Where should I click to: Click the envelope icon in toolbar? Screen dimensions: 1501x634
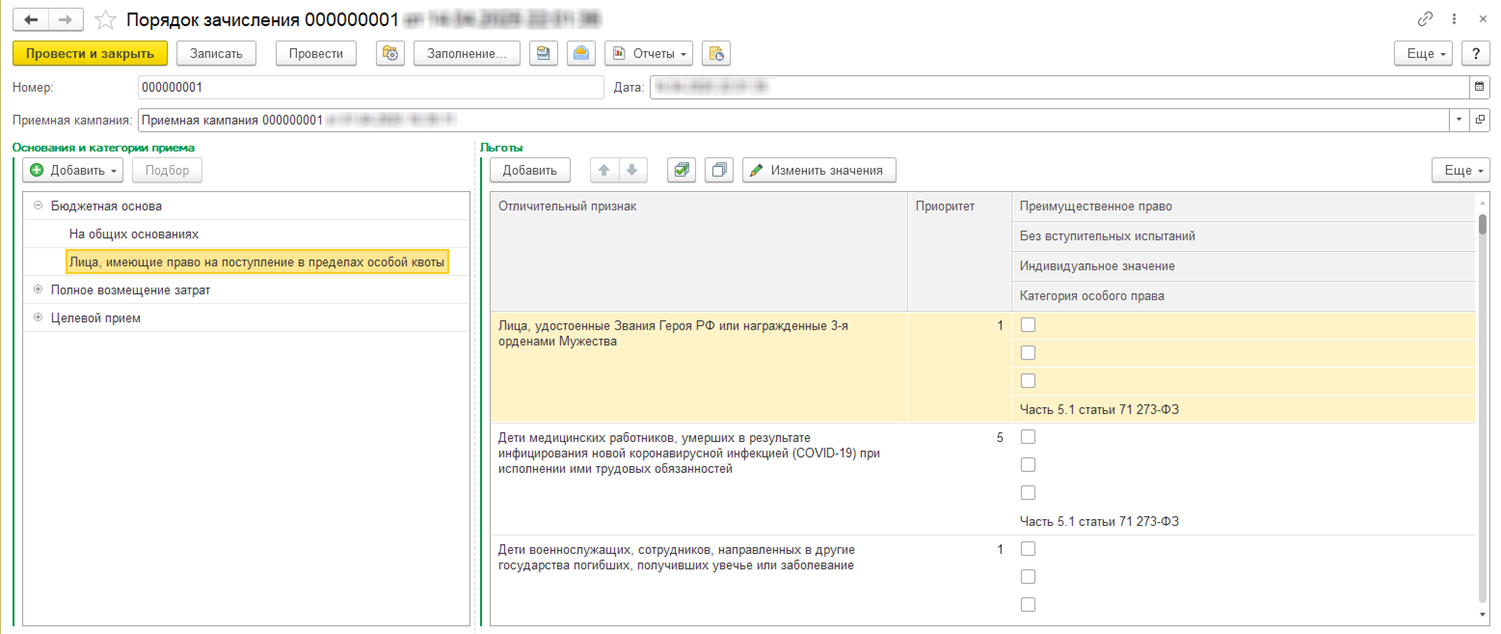tap(581, 54)
